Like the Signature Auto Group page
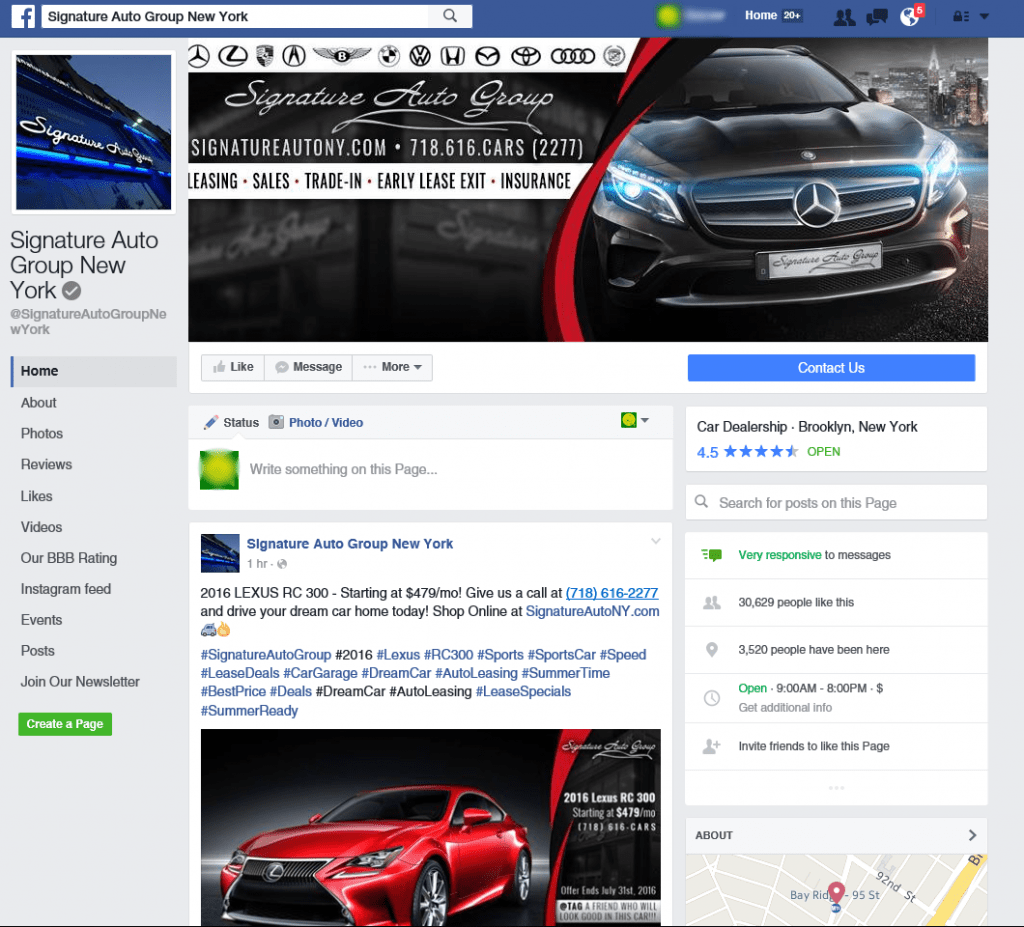This screenshot has height=927, width=1024. (x=232, y=367)
